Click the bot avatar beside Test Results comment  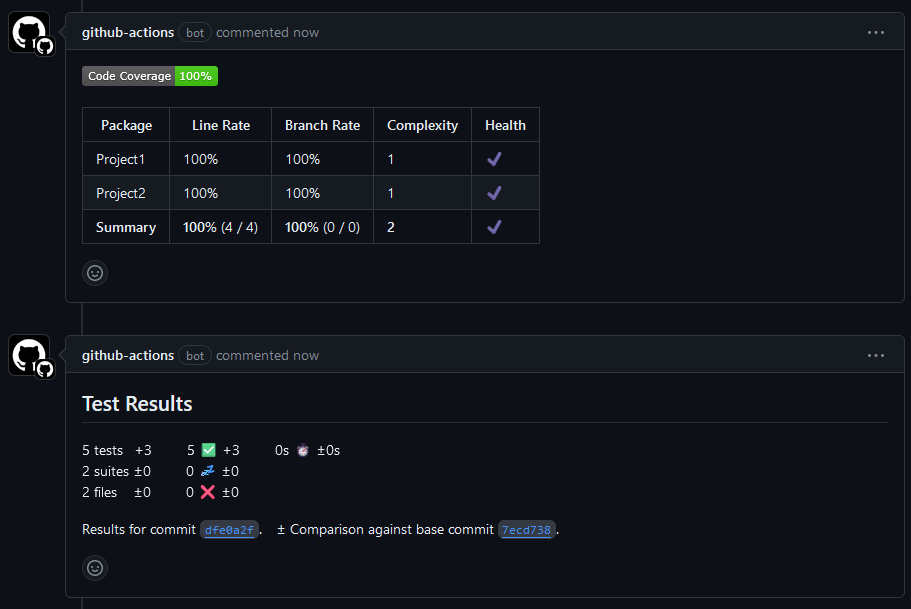tap(29, 355)
